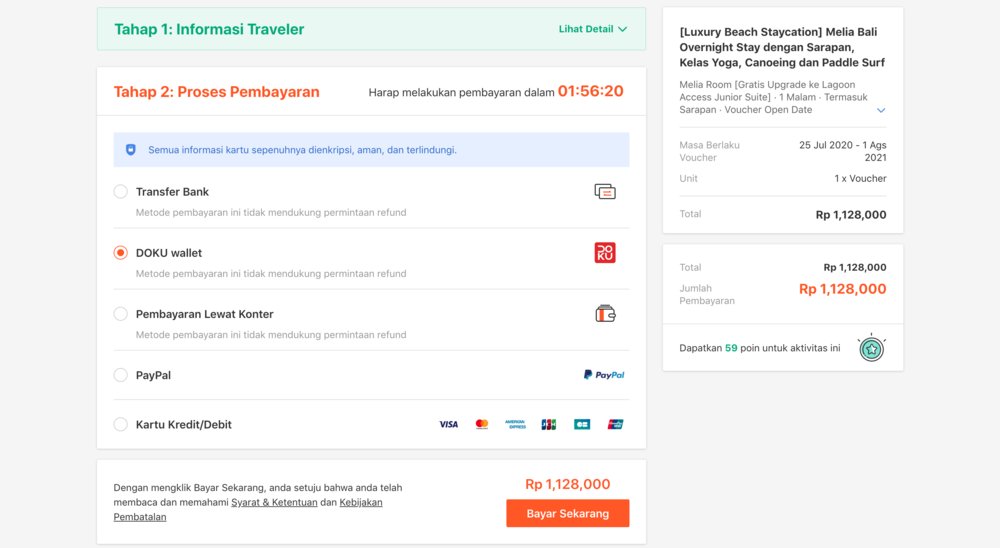The width and height of the screenshot is (1000, 548).
Task: Open the Kebijakan Pembatalan link
Action: click(360, 502)
